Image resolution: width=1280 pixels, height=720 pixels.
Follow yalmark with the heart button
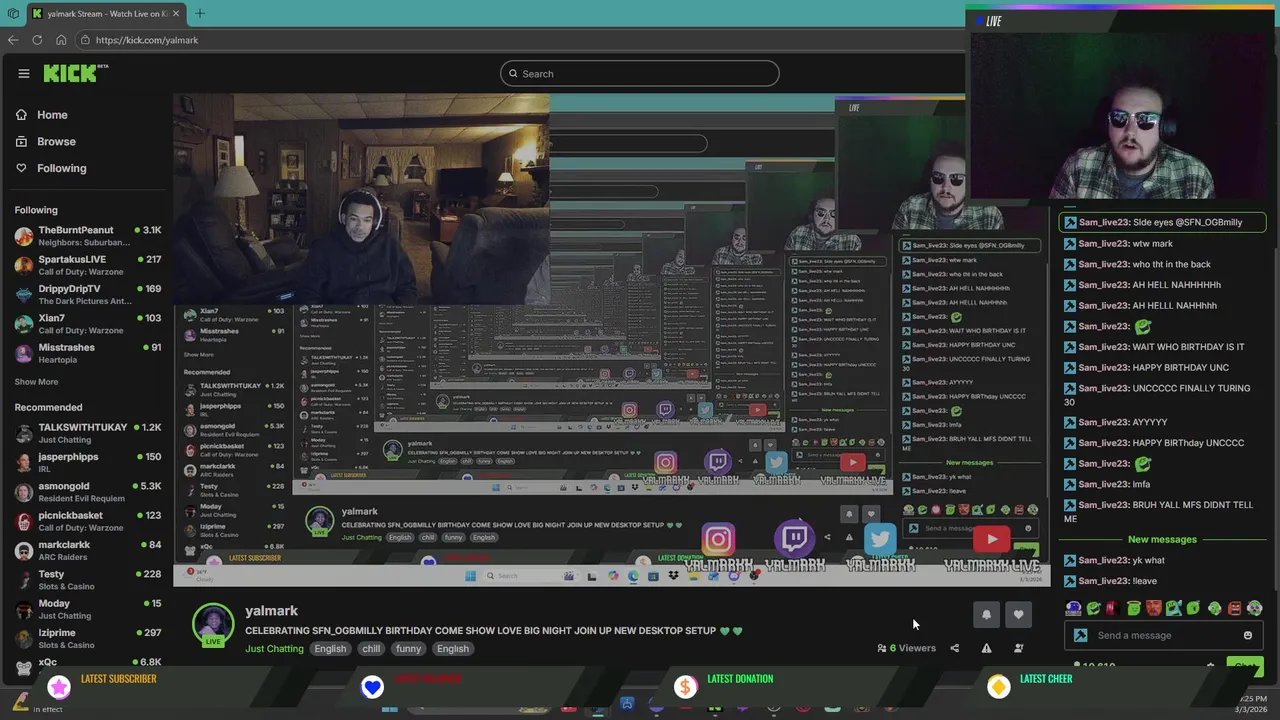click(1018, 615)
